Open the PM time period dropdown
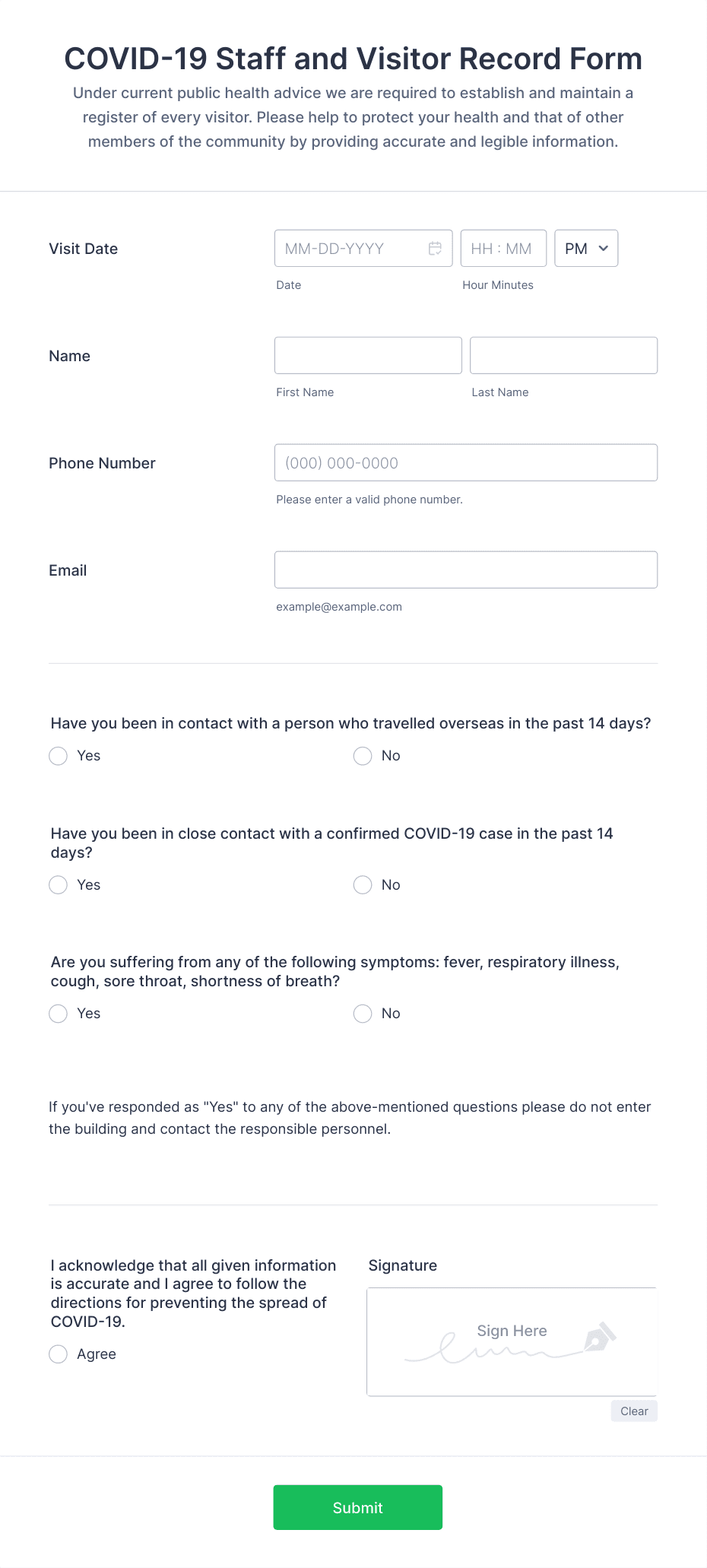The width and height of the screenshot is (707, 1568). (585, 248)
